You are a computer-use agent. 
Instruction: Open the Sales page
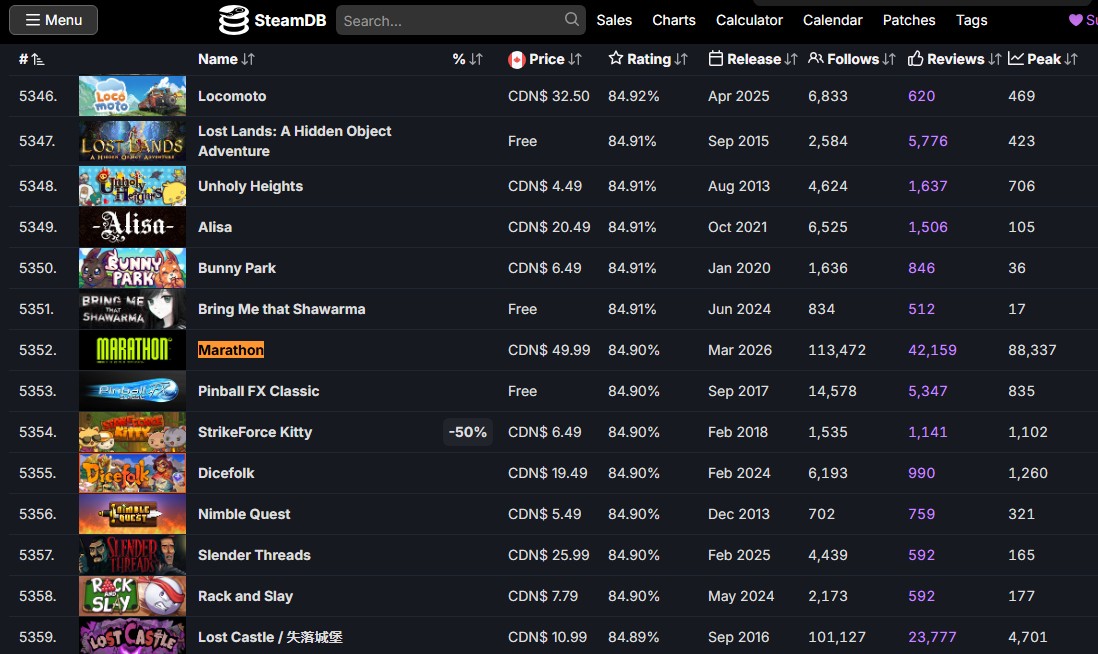click(x=614, y=20)
